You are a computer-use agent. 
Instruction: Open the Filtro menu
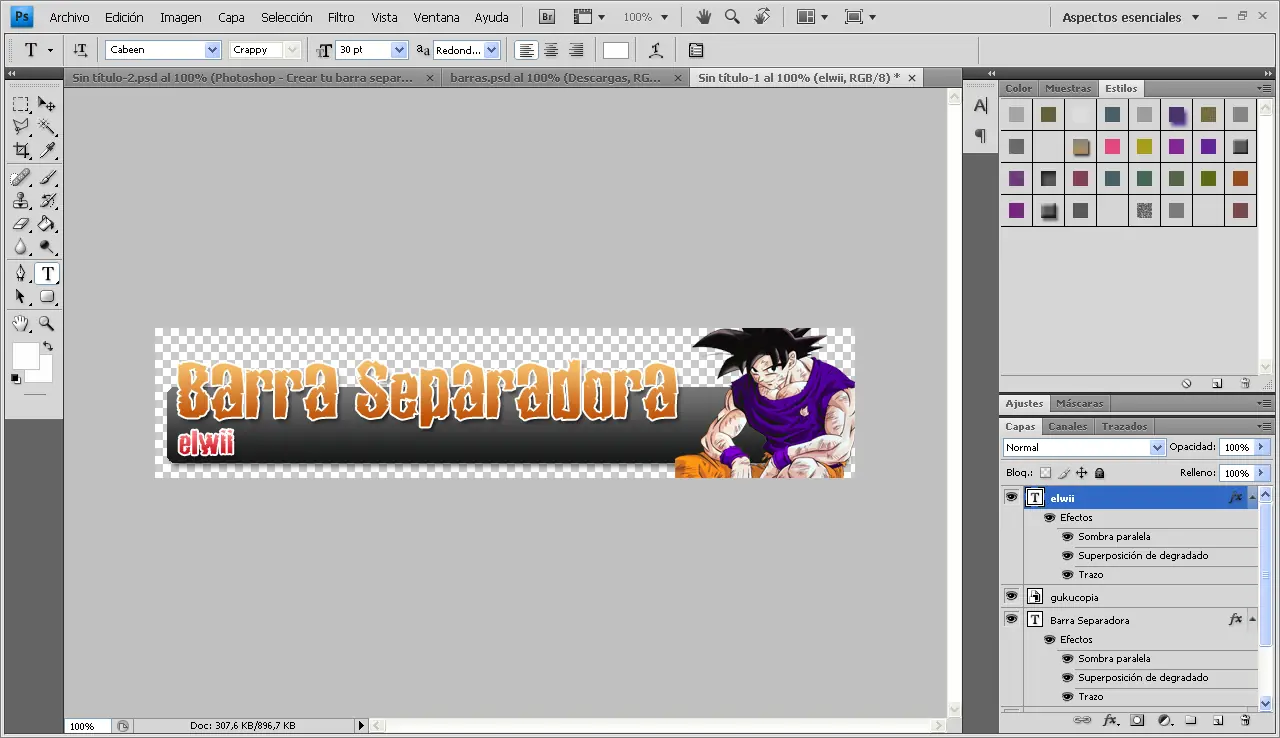point(341,17)
